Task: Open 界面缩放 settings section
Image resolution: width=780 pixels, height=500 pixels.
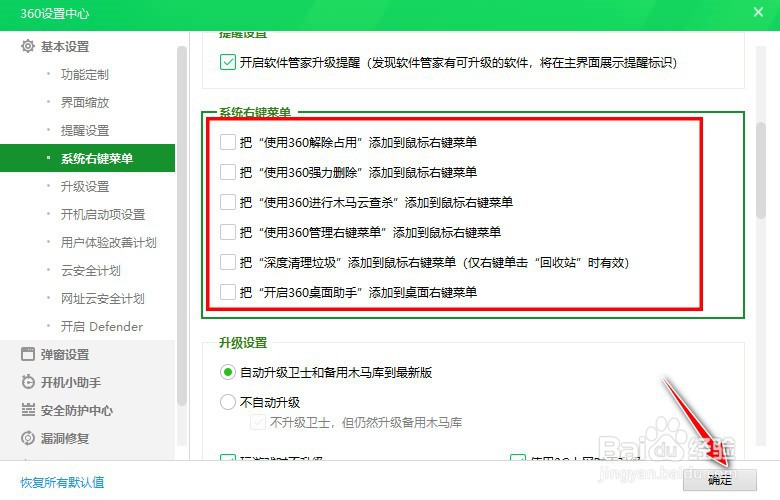Action: (85, 102)
